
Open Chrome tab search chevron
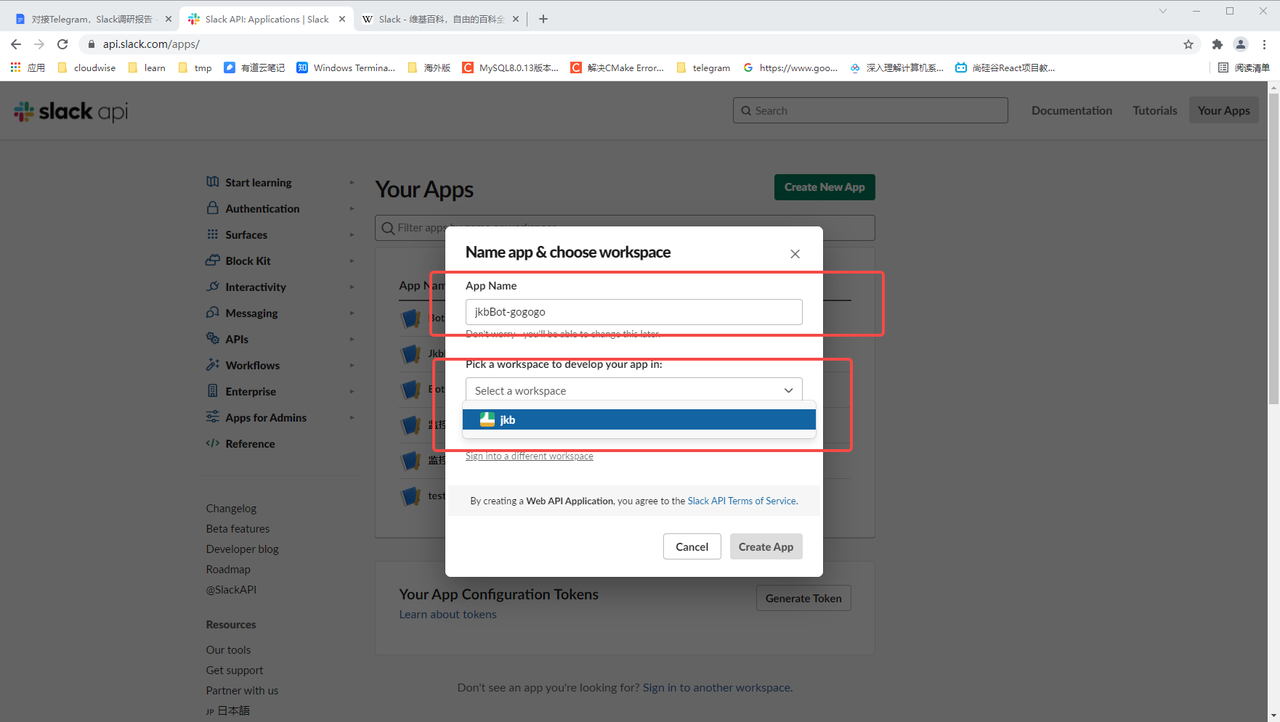(1164, 11)
